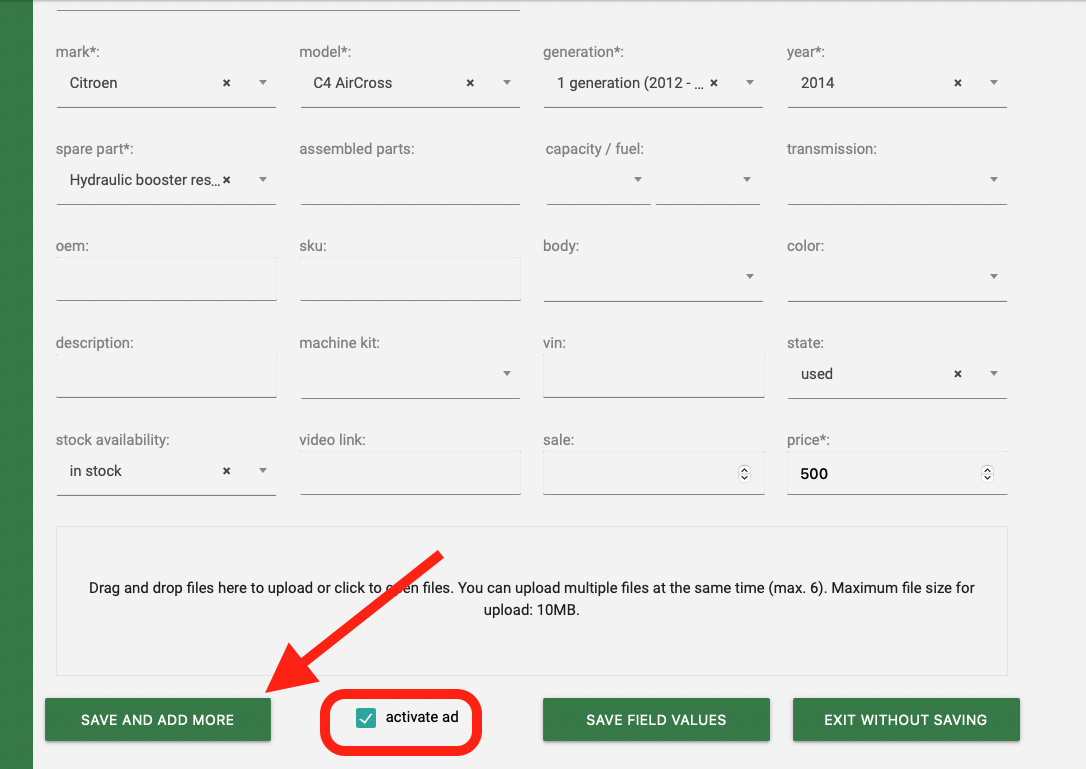This screenshot has width=1086, height=769.
Task: Click the price field stepper arrows
Action: click(x=987, y=474)
